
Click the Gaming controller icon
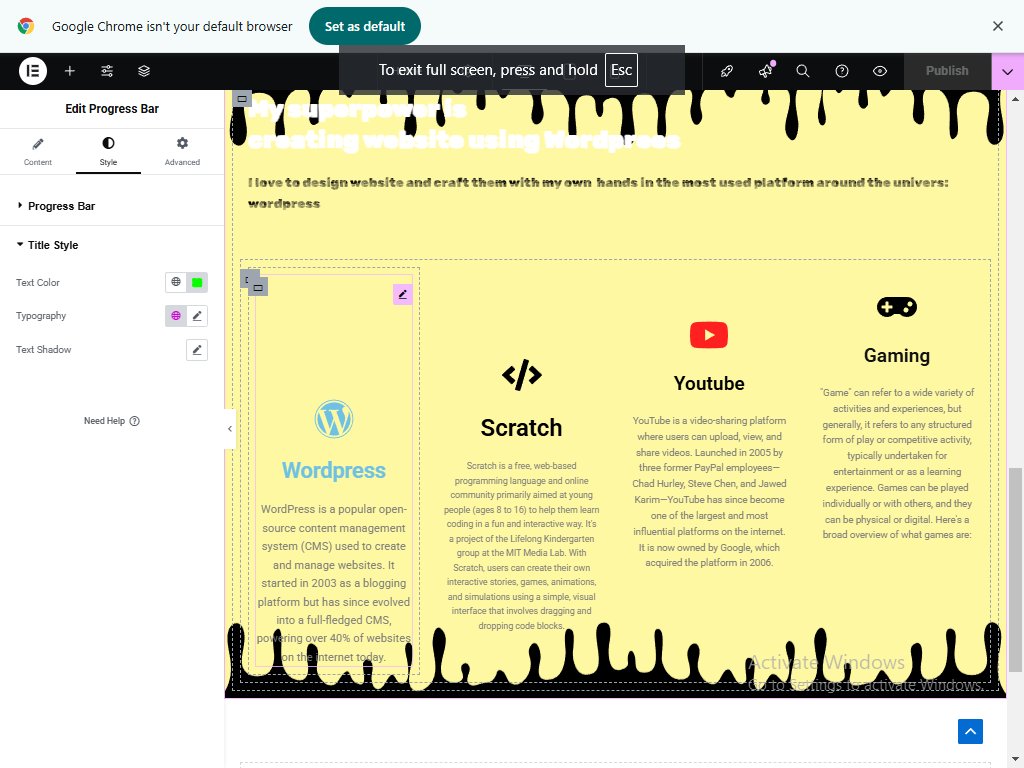pyautogui.click(x=897, y=306)
